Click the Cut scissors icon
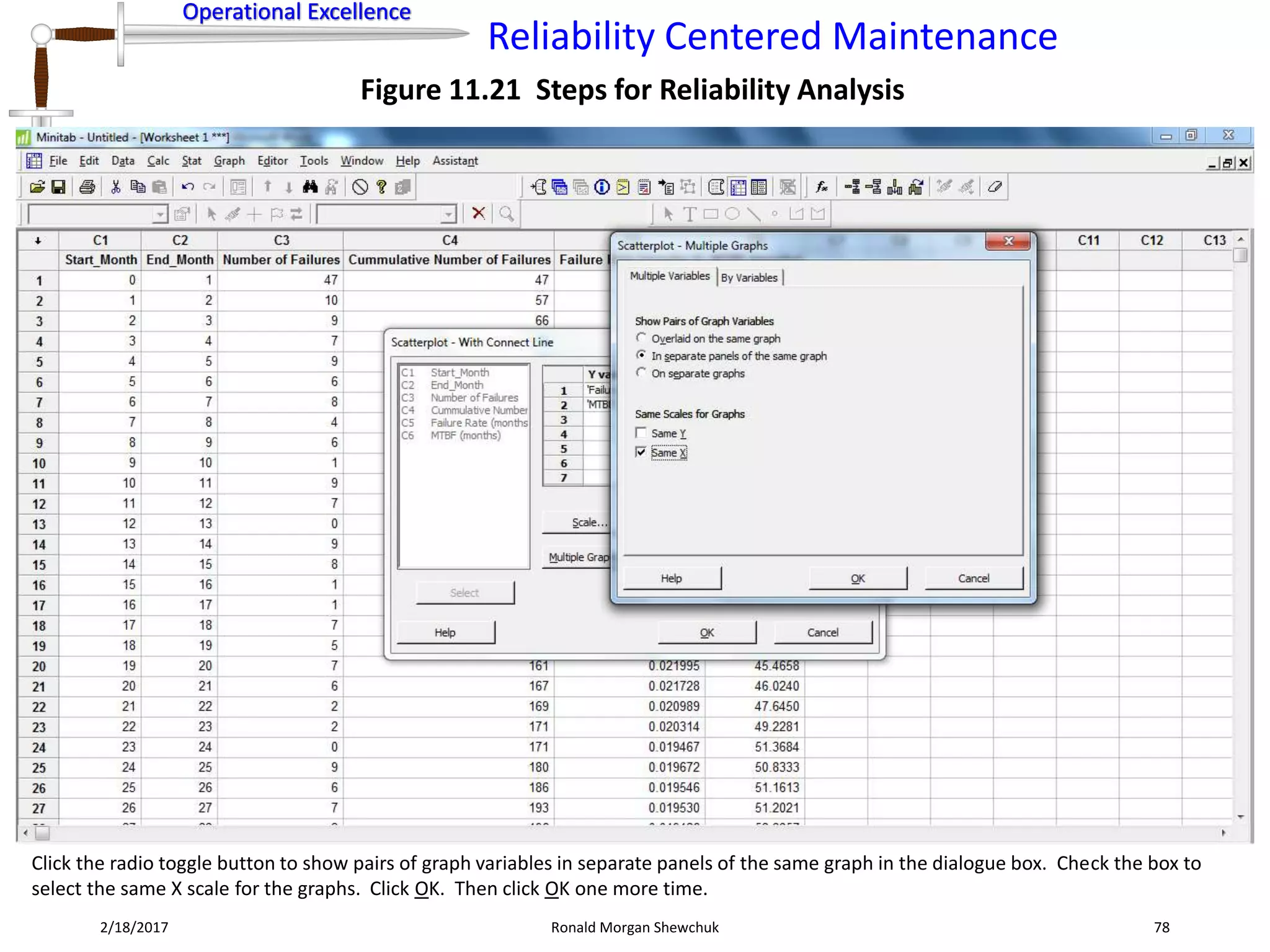The width and height of the screenshot is (1270, 952). pos(115,187)
